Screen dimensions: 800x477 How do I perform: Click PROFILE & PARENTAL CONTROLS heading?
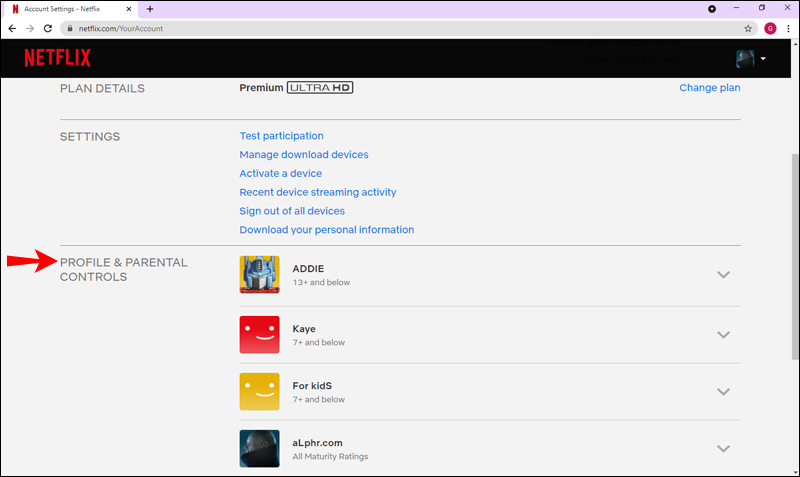point(123,269)
